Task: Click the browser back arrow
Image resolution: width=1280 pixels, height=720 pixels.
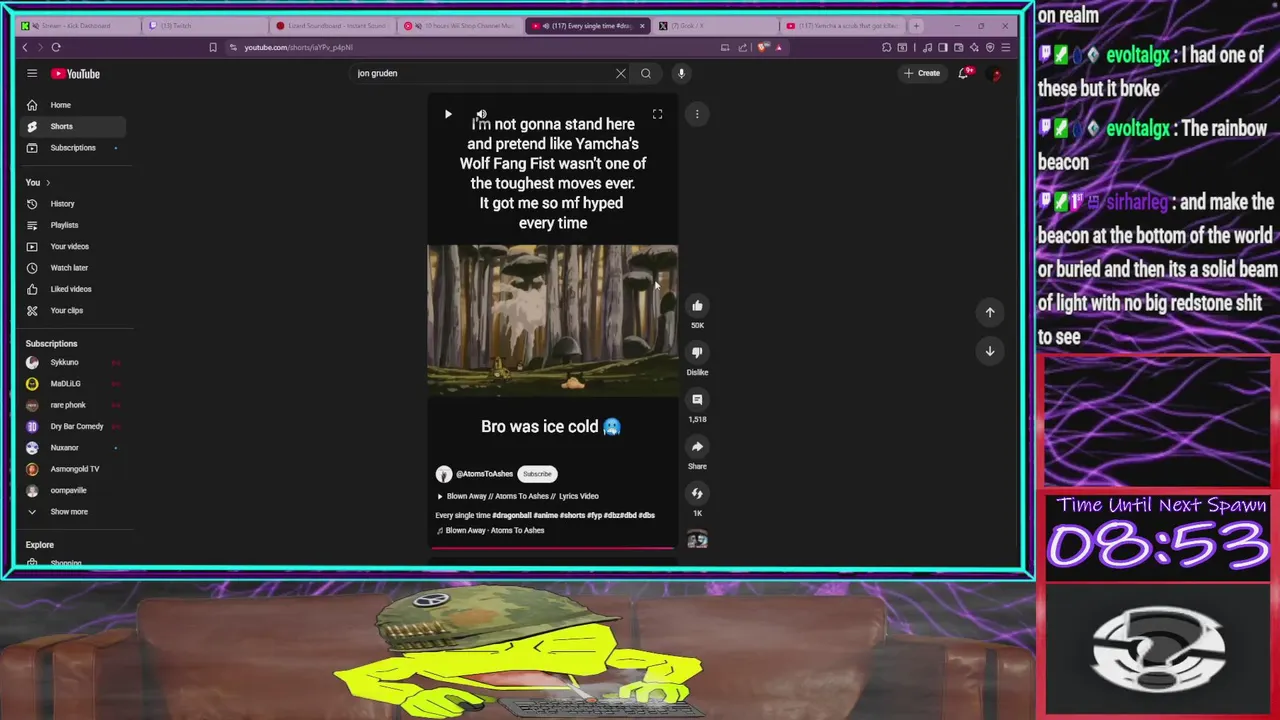Action: 25,47
